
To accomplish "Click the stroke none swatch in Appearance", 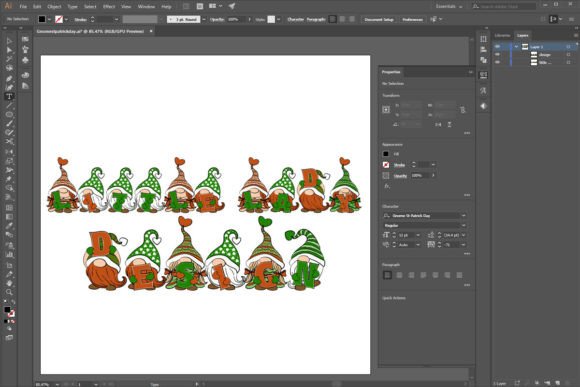I will (386, 165).
